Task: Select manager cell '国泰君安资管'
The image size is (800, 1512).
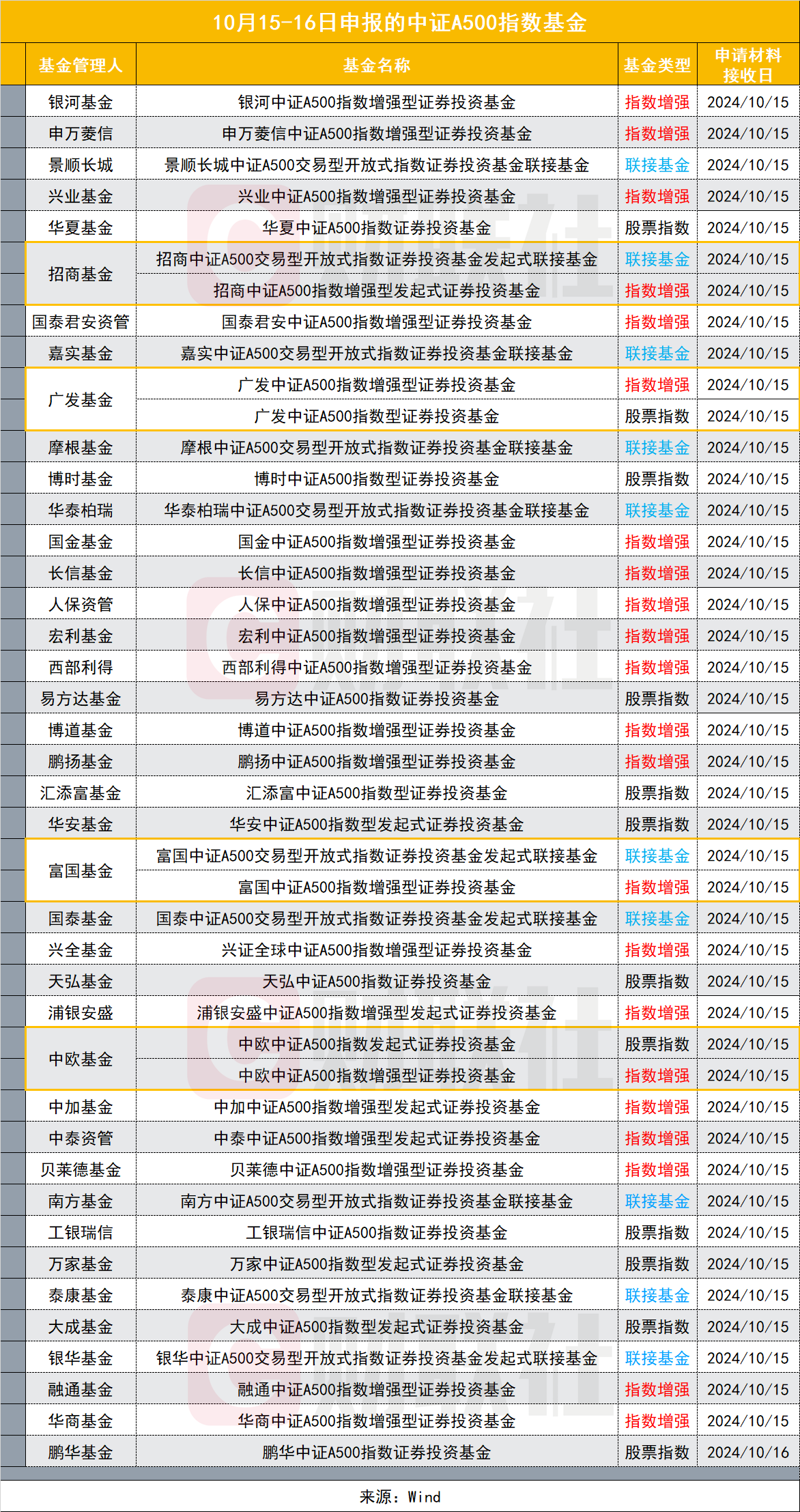Action: [x=81, y=322]
